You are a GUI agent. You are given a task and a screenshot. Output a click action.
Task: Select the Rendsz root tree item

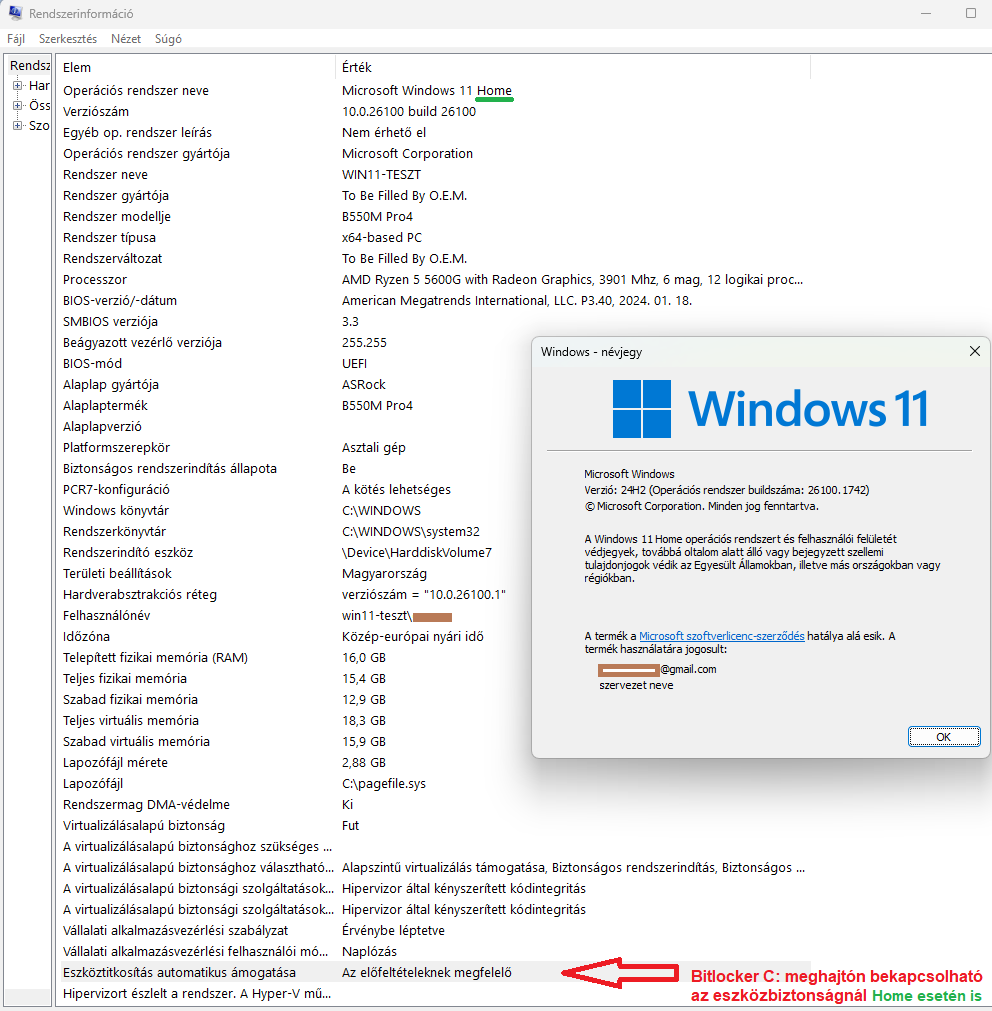[30, 65]
